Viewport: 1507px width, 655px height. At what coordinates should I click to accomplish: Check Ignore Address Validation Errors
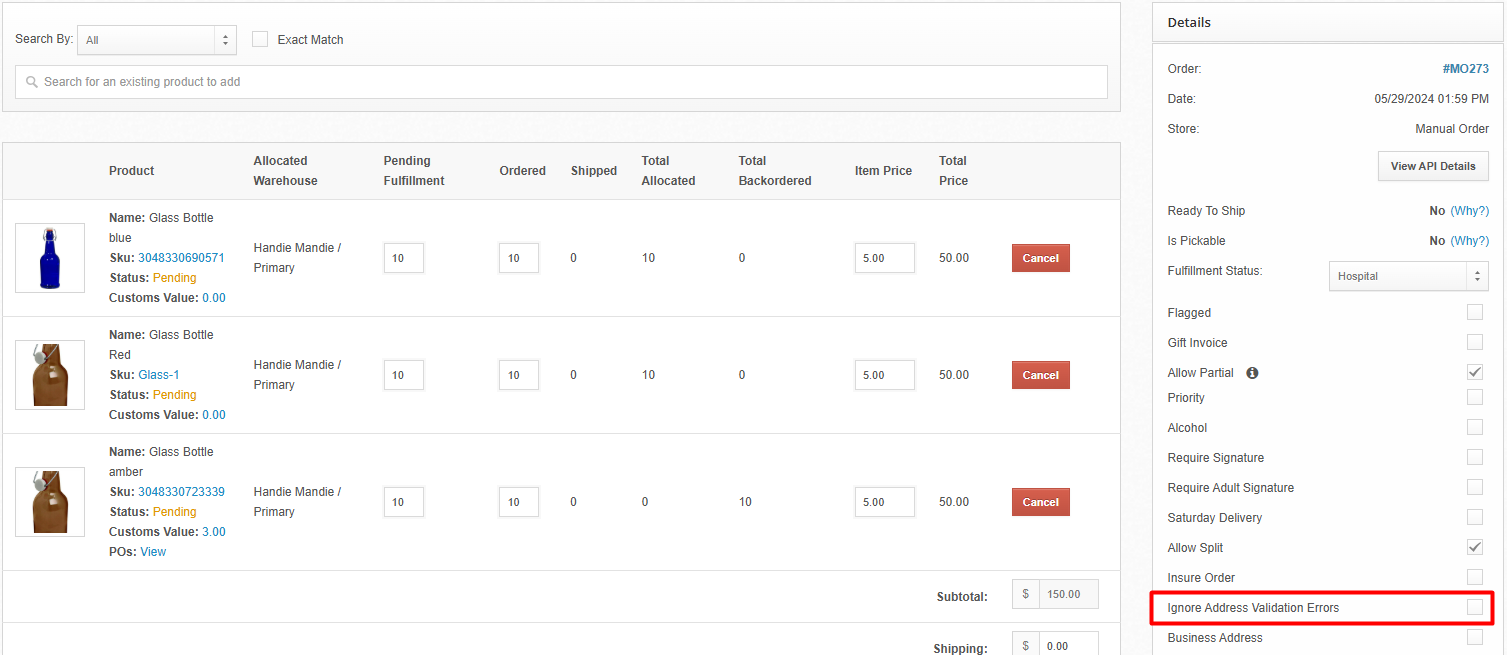(x=1474, y=607)
